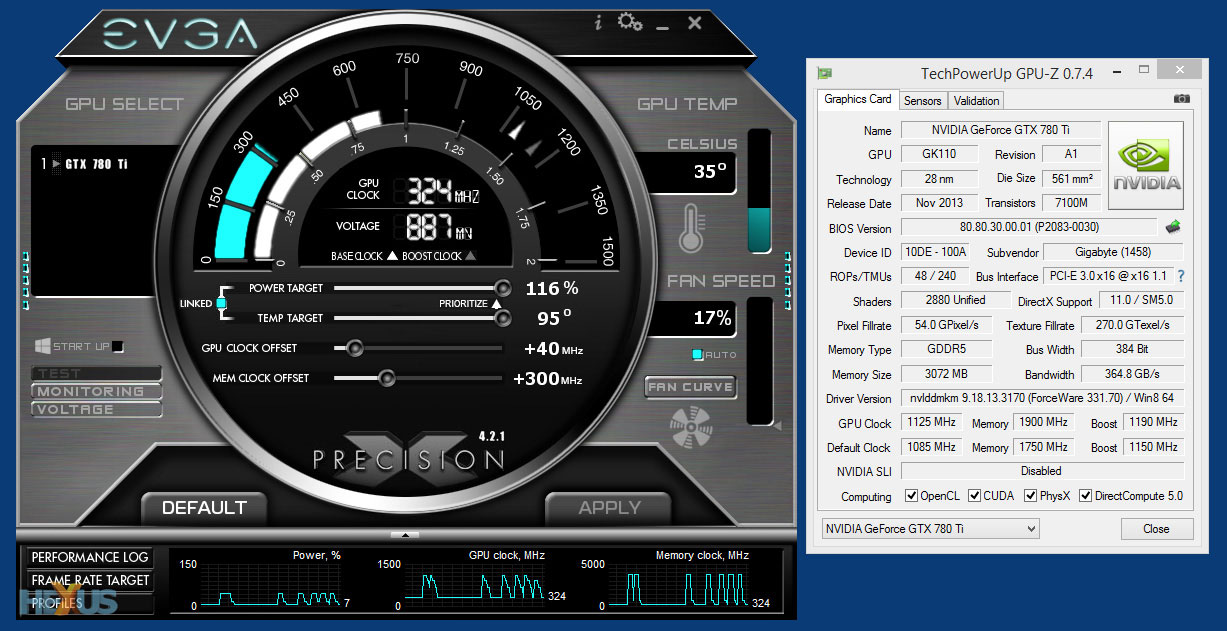The image size is (1227, 631).
Task: Click the GPU-Z title bar app icon
Action: coord(825,73)
